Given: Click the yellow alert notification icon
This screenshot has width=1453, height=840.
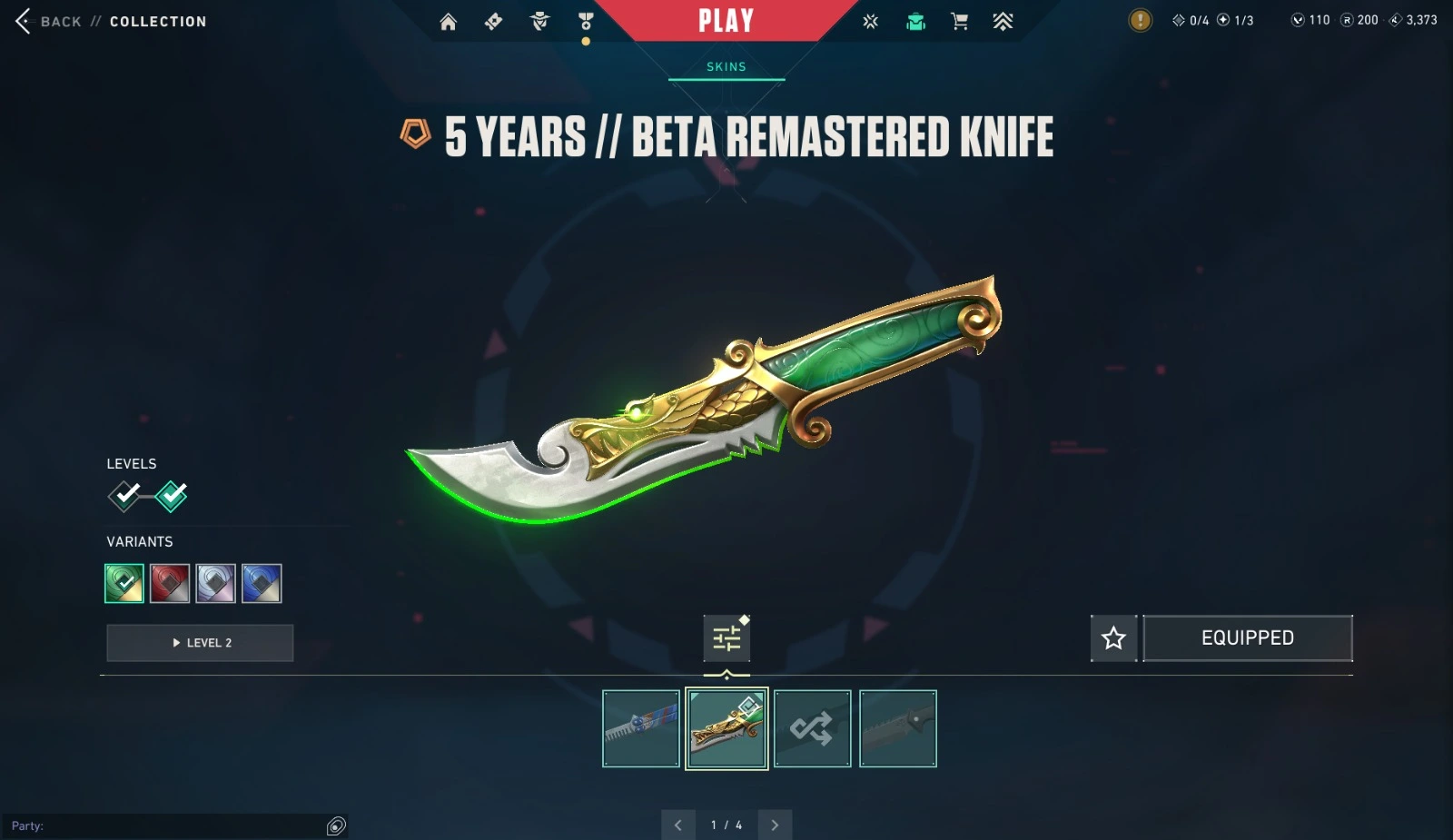Looking at the screenshot, I should [1140, 20].
